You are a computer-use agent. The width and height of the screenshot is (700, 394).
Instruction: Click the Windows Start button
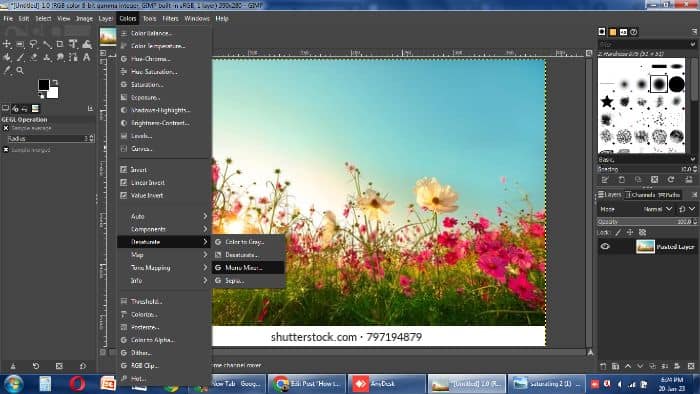click(x=13, y=384)
